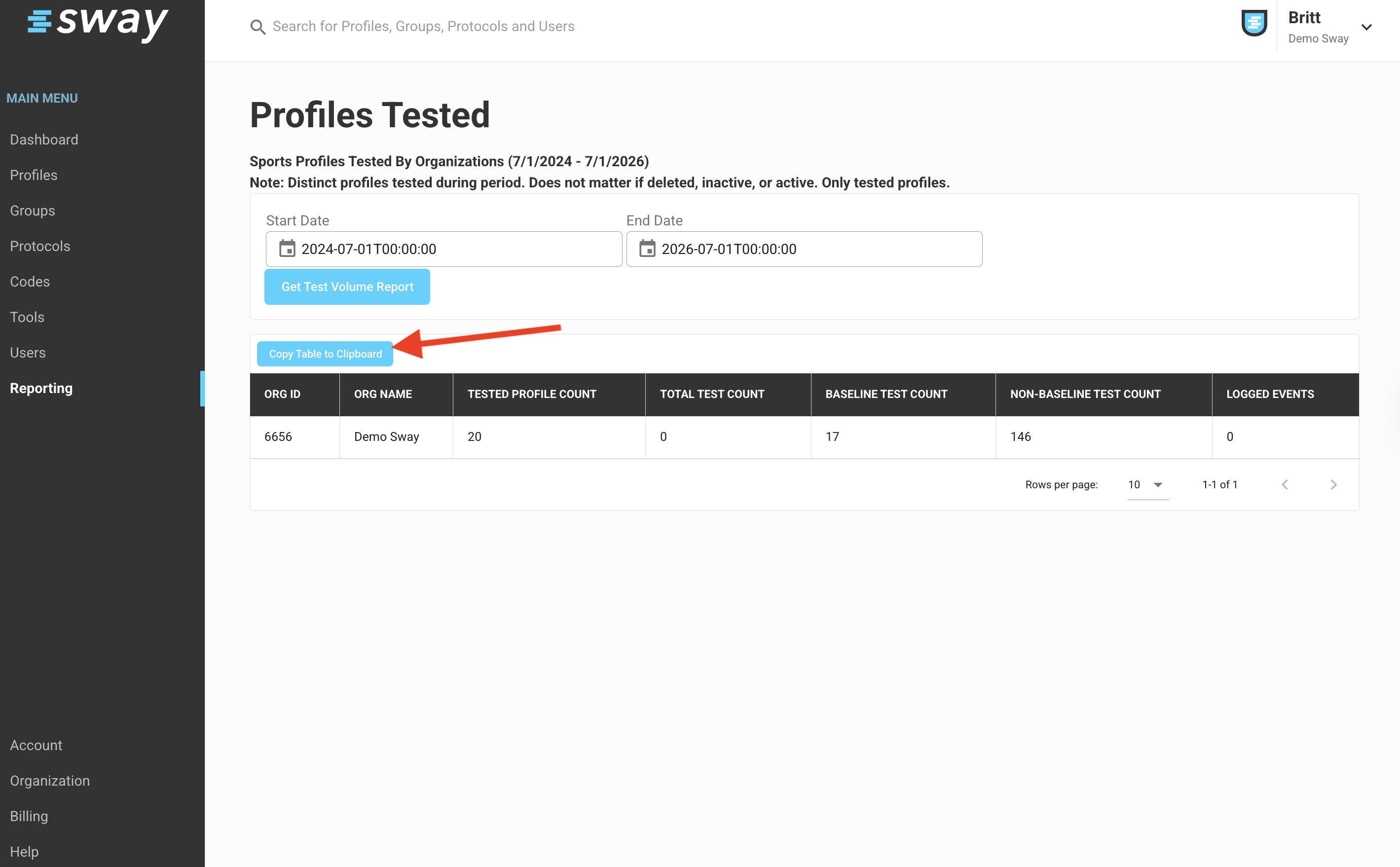Select the tested profile count 20 cell
The width and height of the screenshot is (1400, 867).
click(550, 437)
